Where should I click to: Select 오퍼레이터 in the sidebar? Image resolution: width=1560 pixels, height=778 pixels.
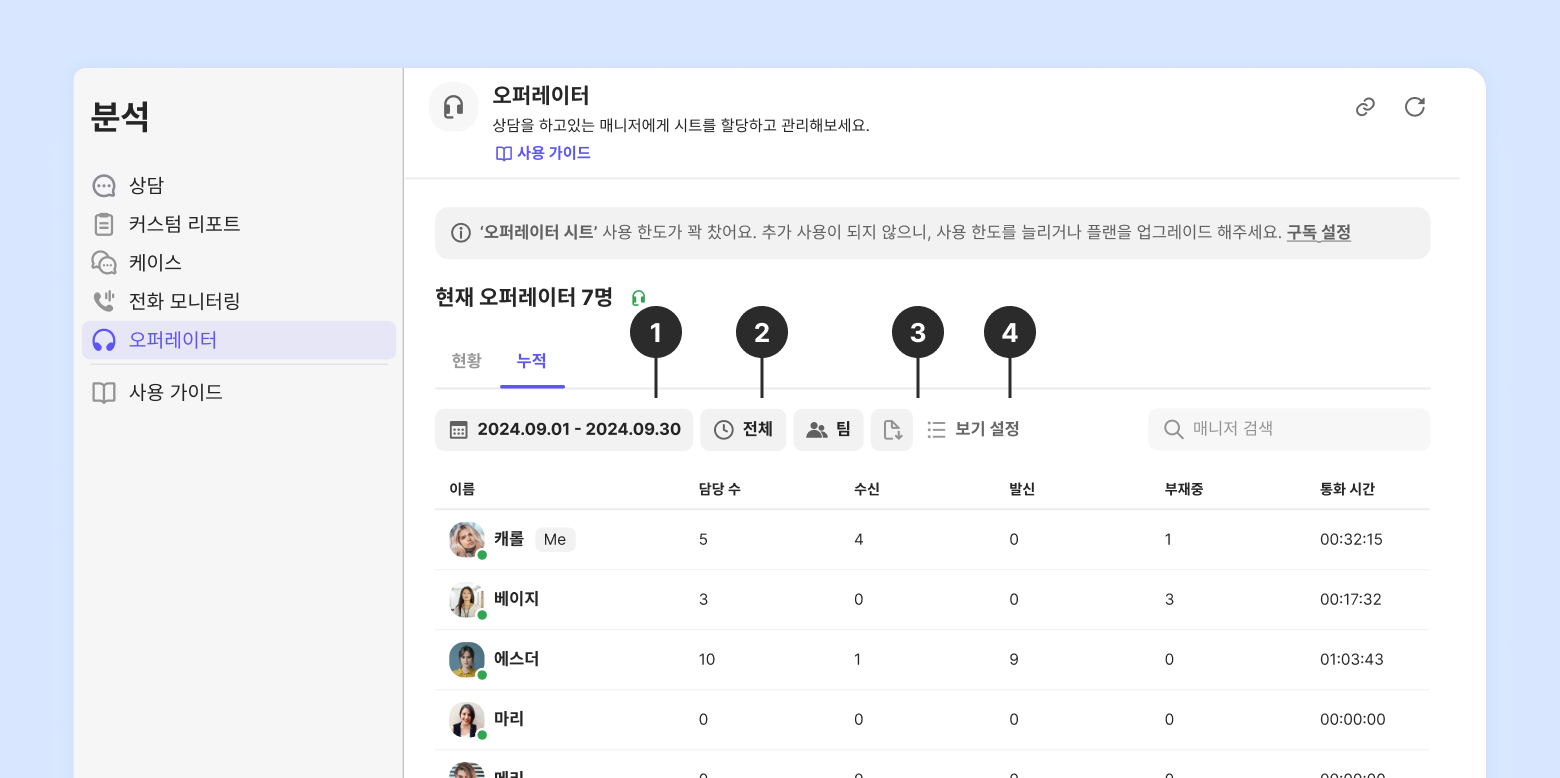click(173, 340)
